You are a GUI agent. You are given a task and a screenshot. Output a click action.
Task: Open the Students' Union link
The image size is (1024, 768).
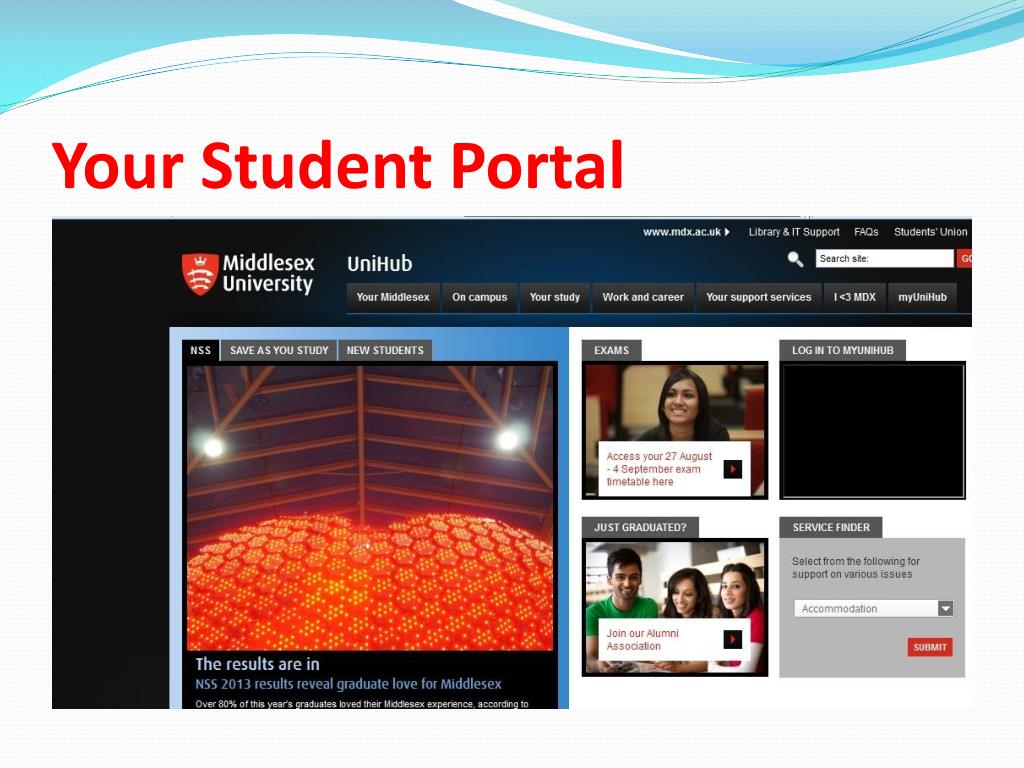point(930,232)
